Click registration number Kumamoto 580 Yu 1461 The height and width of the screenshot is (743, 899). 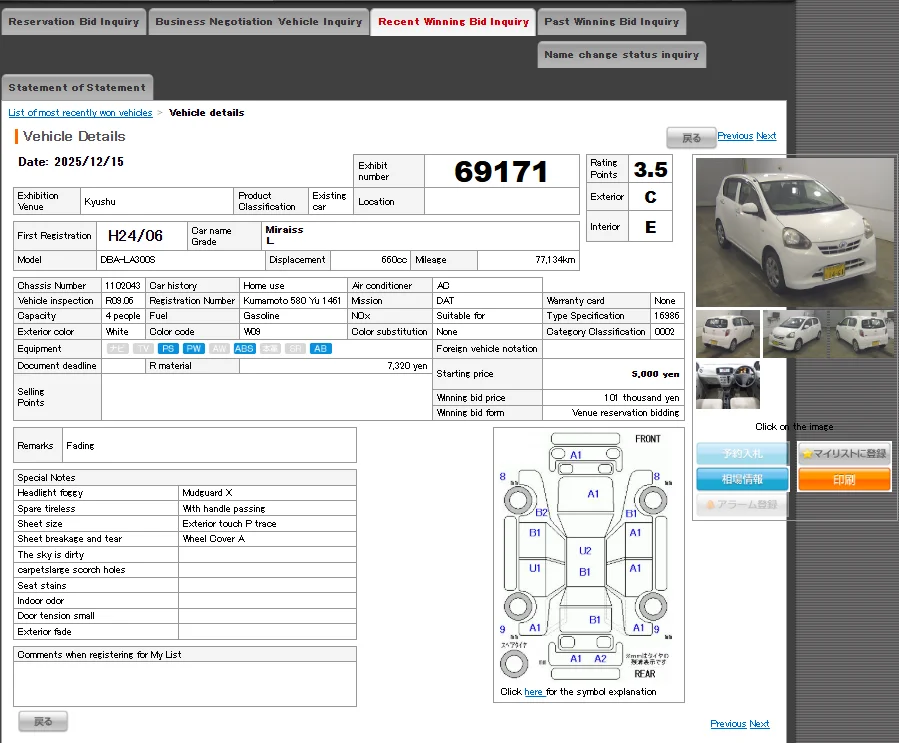pos(292,300)
